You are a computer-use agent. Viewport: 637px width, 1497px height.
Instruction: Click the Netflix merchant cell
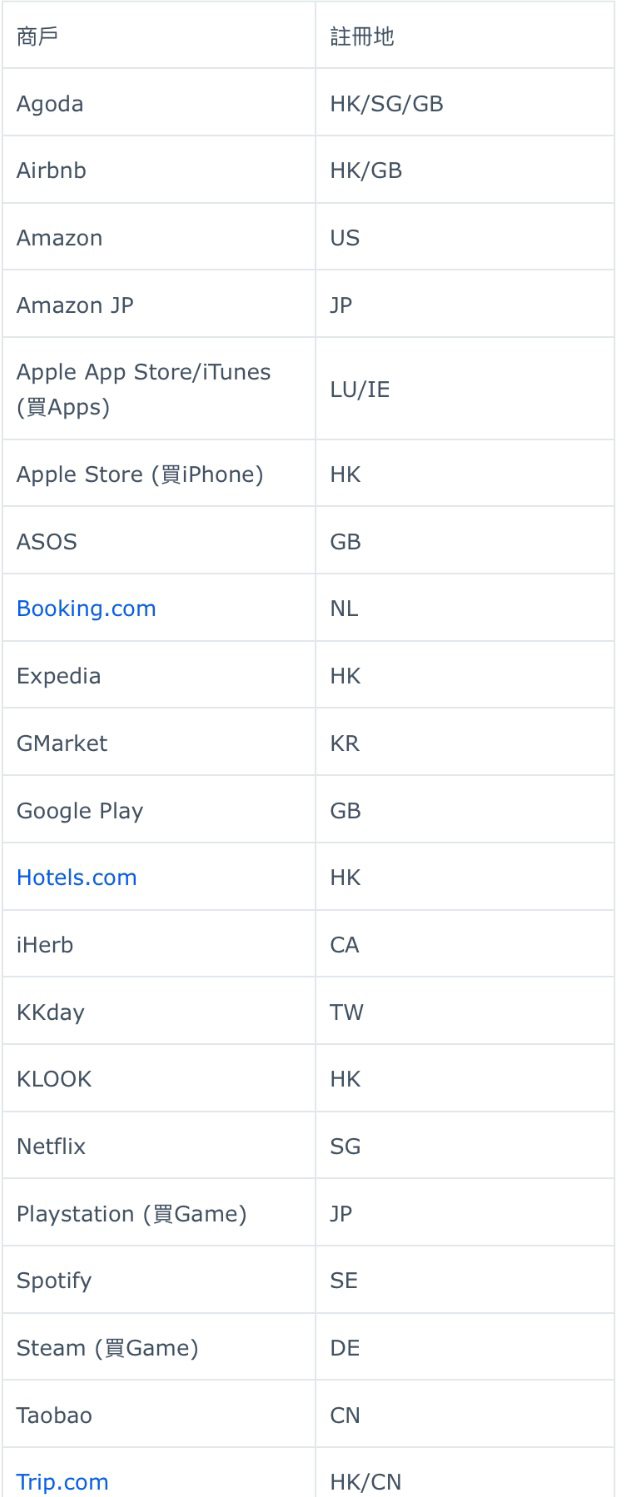coord(158,1146)
